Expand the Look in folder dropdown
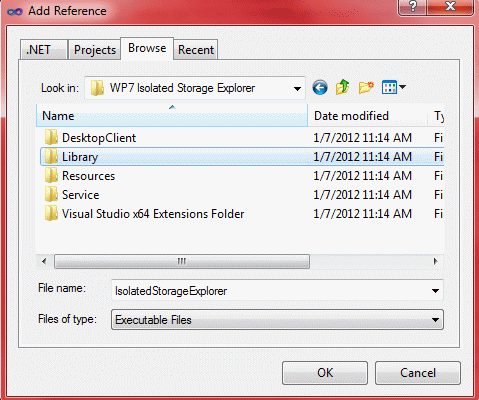Image resolution: width=479 pixels, height=400 pixels. pyautogui.click(x=297, y=88)
